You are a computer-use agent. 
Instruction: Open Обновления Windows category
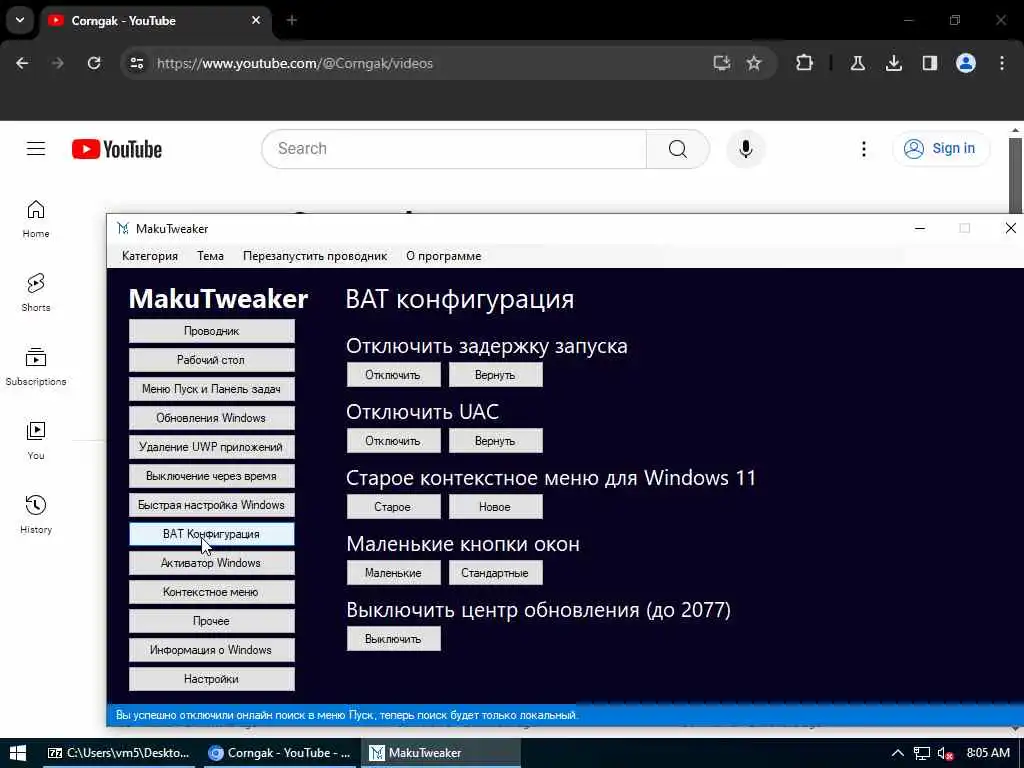(212, 418)
